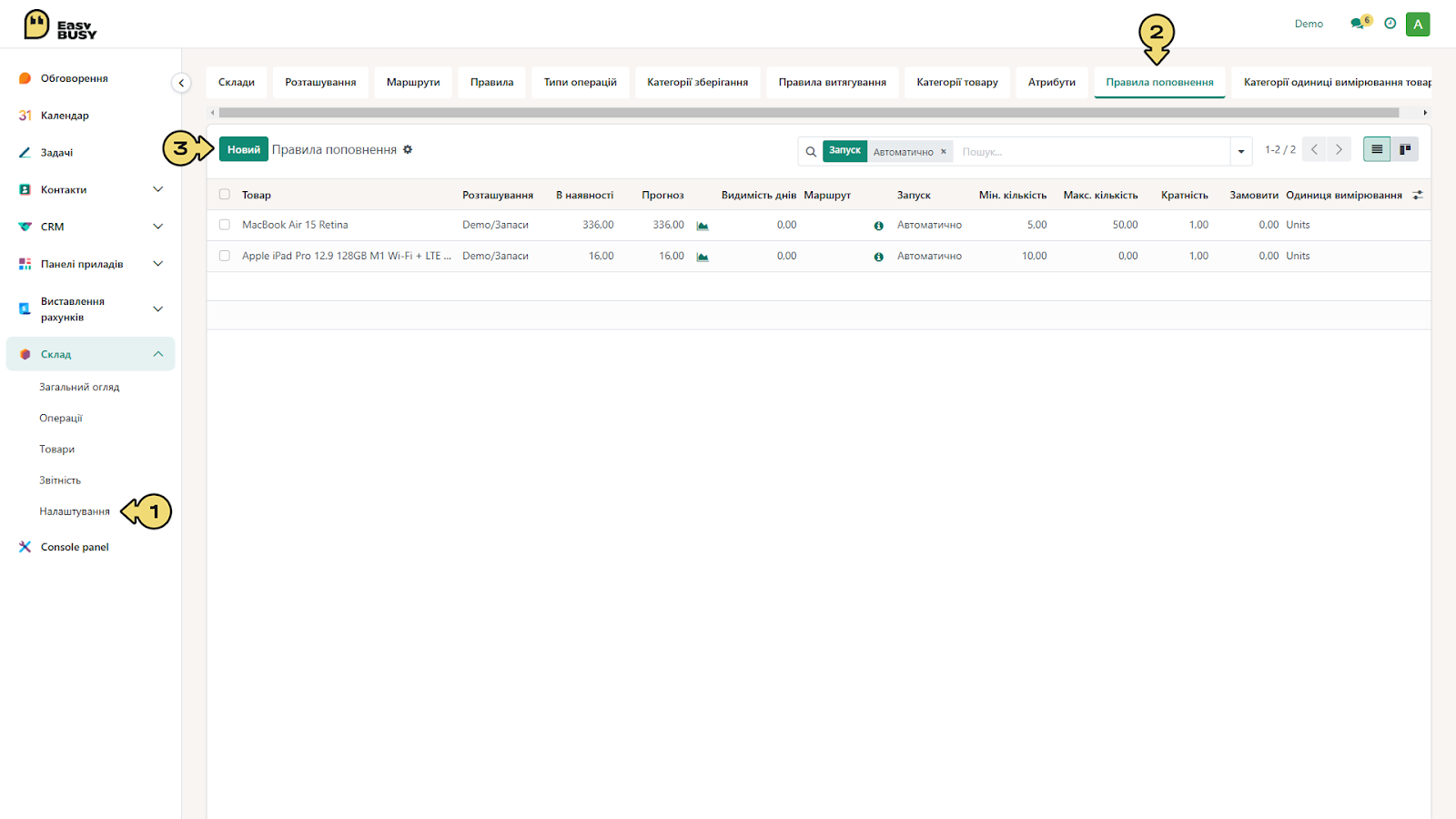Screen dimensions: 1456x819
Task: Tick the Apple iPad Pro row checkbox
Action: point(225,256)
